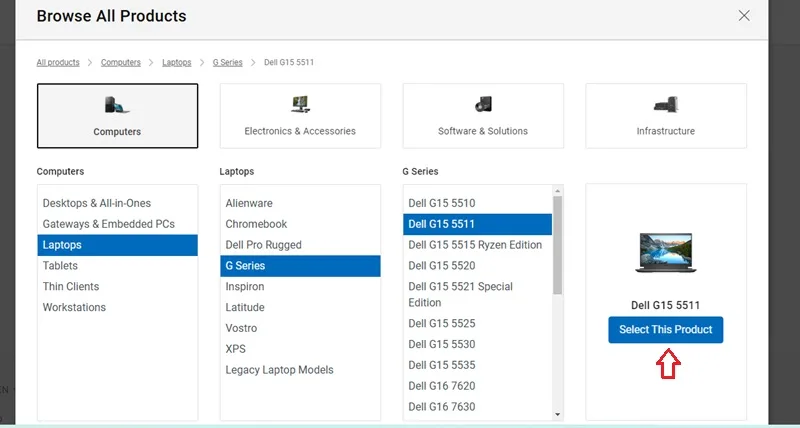Choose Tablets in the Computers list

pos(117,266)
